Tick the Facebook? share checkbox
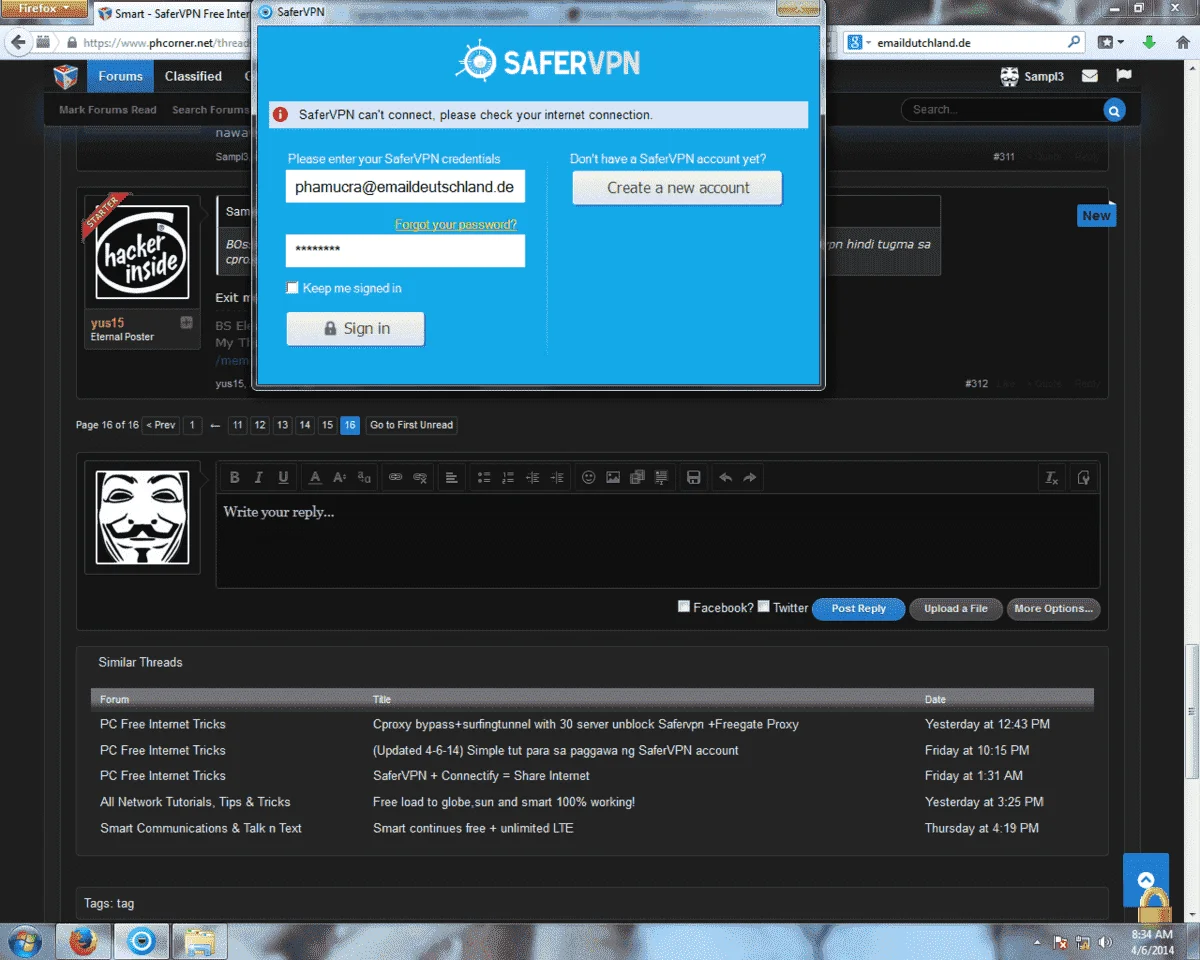Screen dimensions: 1200x960 click(684, 606)
